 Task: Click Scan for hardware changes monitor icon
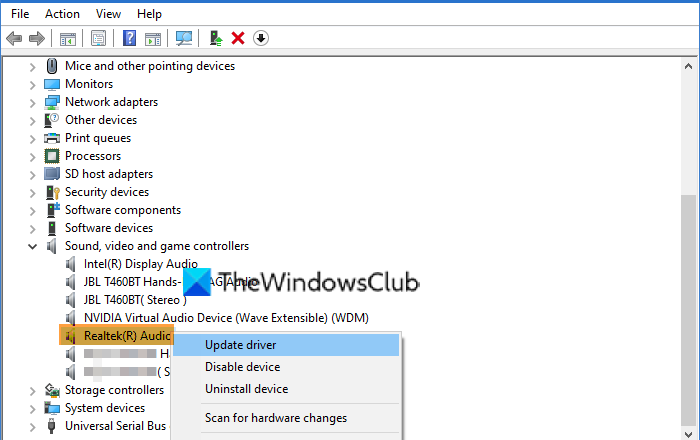[x=183, y=38]
